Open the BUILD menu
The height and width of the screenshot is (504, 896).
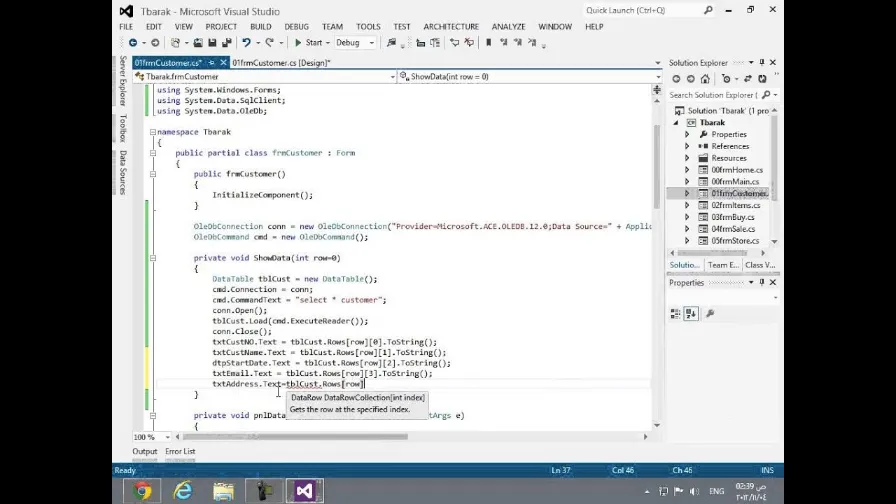point(261,27)
